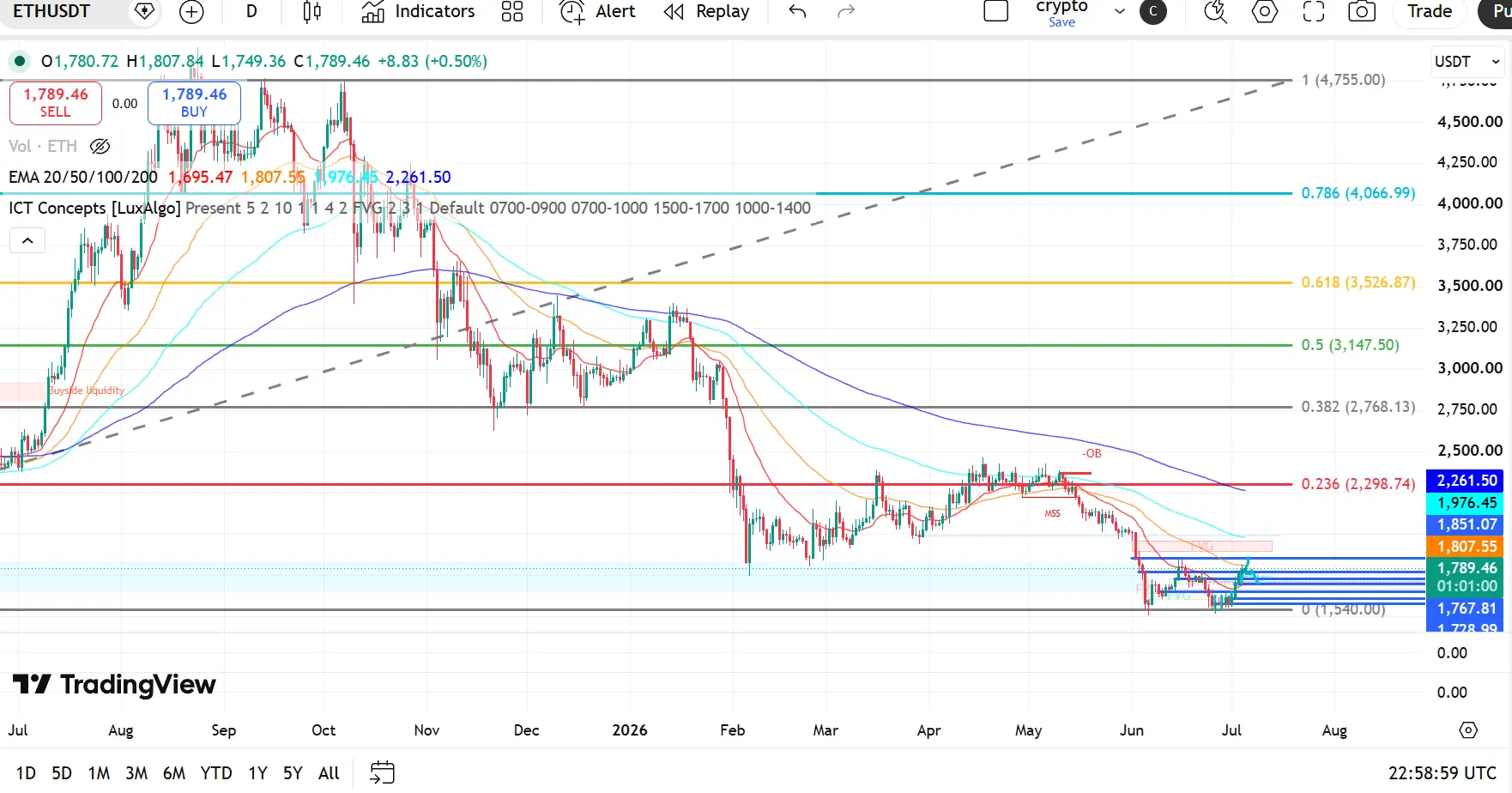The width and height of the screenshot is (1512, 793).
Task: Select the 6M time range
Action: (174, 773)
